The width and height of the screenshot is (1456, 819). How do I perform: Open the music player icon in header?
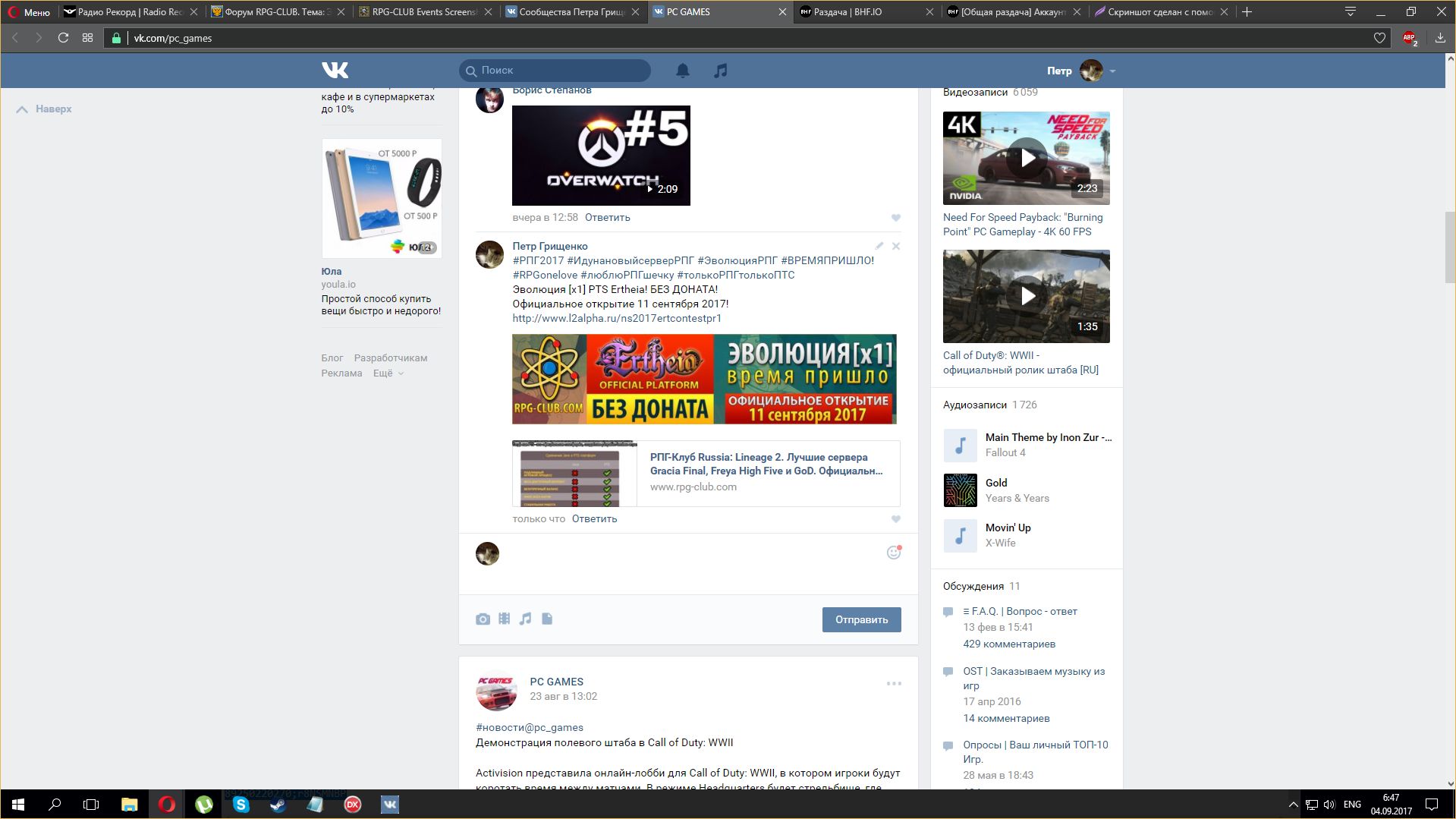pos(721,71)
